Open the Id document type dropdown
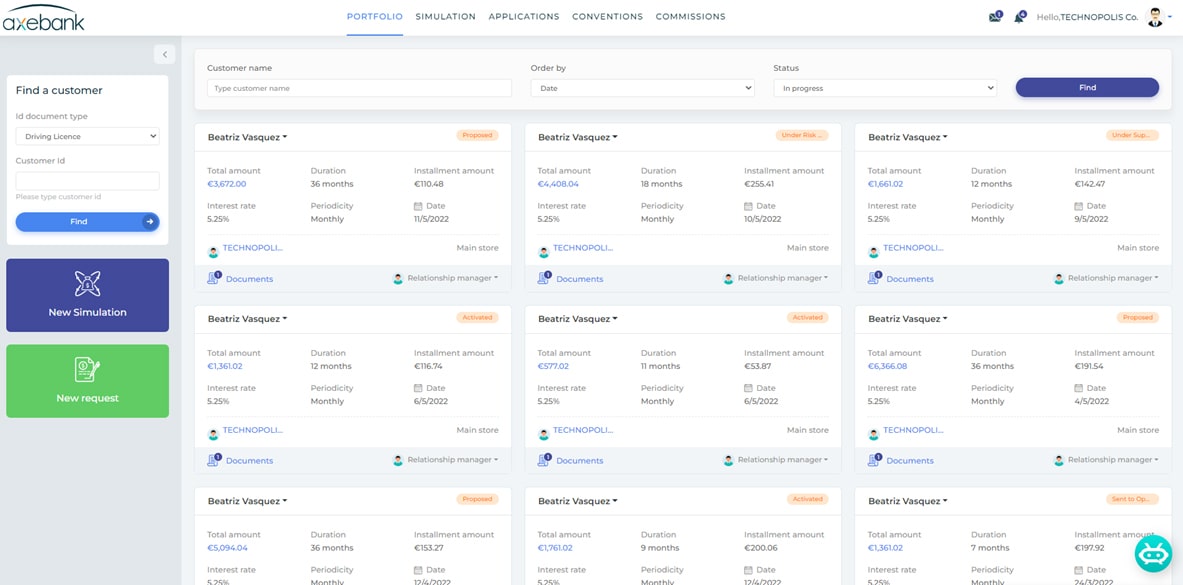The height and width of the screenshot is (585, 1183). (87, 136)
